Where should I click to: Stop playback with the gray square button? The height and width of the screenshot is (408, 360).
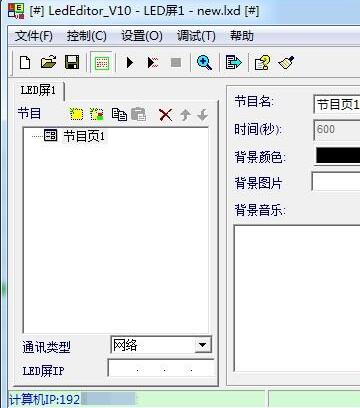pos(176,62)
